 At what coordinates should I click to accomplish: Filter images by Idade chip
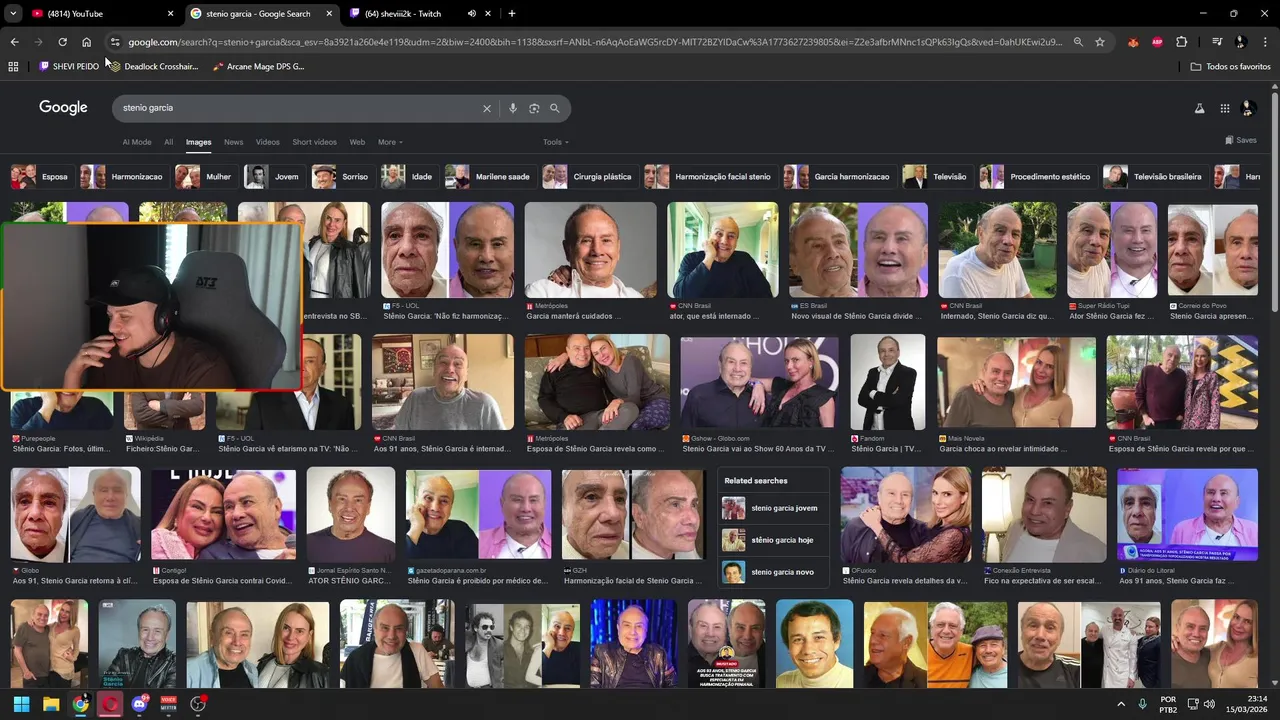tap(408, 177)
